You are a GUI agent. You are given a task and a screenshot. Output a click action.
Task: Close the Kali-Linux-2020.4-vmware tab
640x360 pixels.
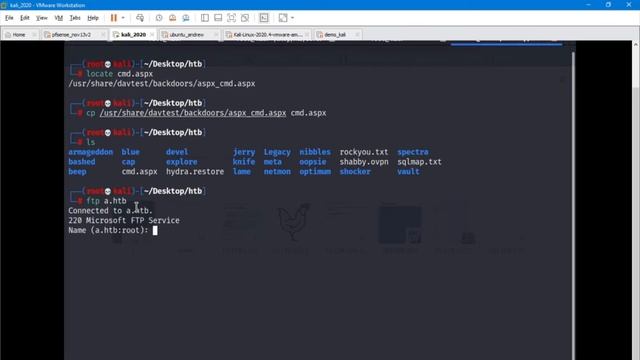(307, 35)
